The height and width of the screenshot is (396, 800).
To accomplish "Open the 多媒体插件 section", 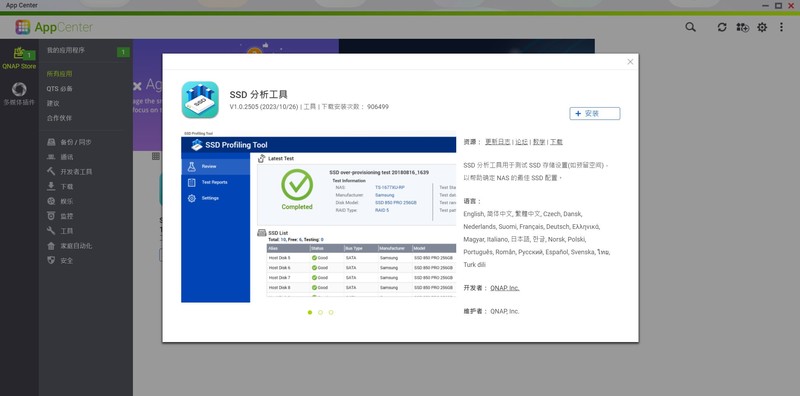I will coord(19,94).
